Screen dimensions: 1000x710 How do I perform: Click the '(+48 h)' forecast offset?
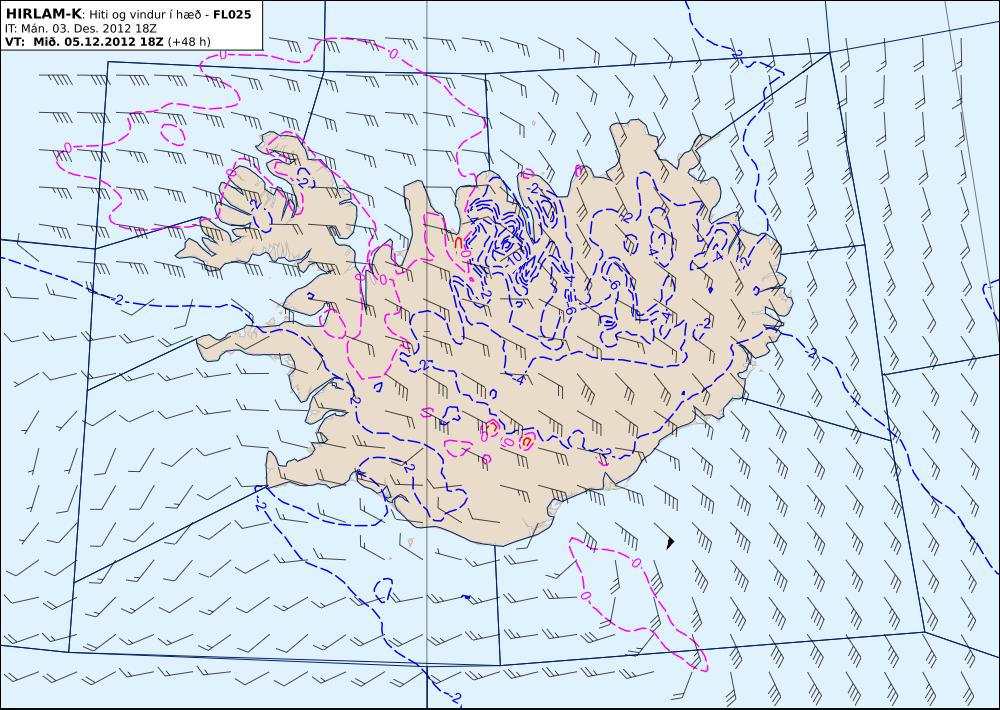click(189, 42)
